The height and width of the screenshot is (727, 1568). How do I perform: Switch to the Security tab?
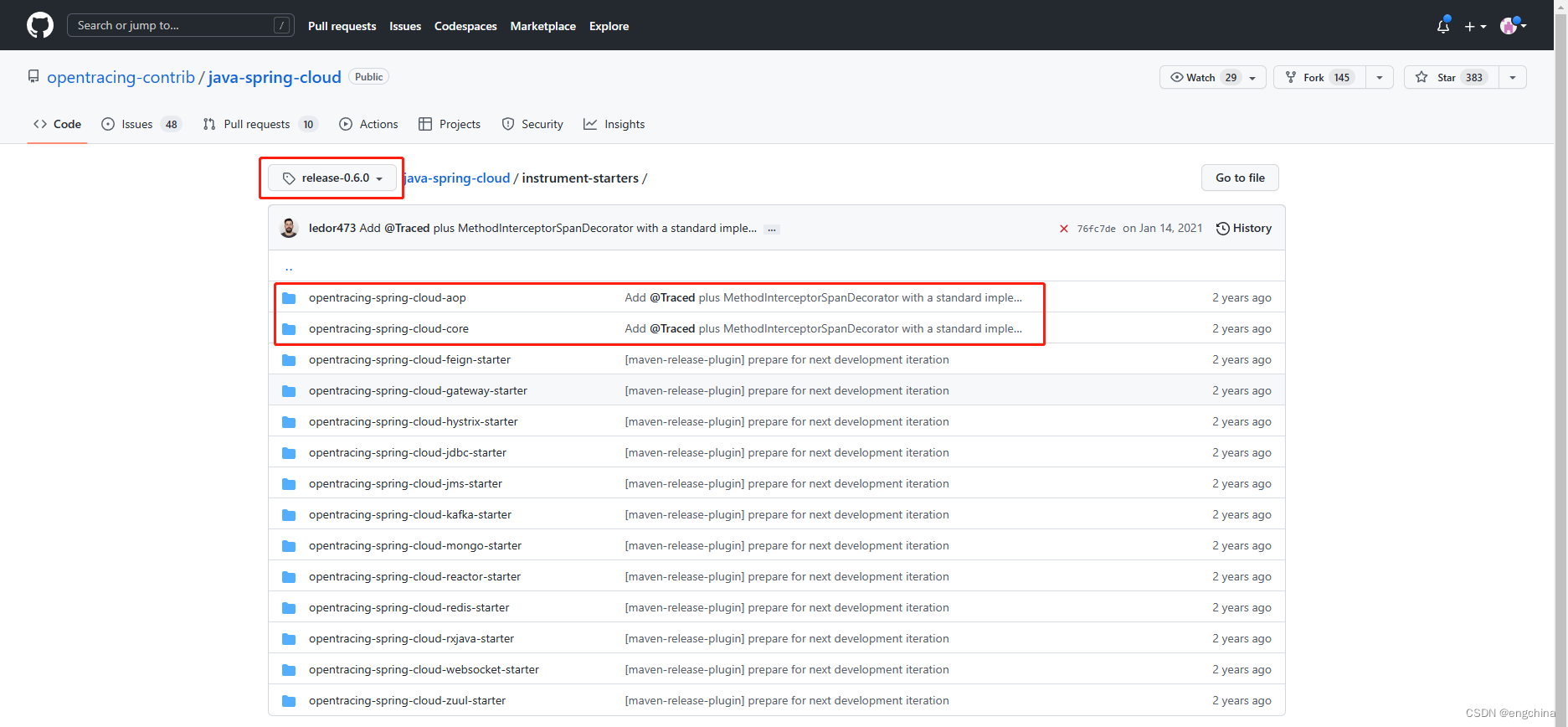pyautogui.click(x=532, y=124)
